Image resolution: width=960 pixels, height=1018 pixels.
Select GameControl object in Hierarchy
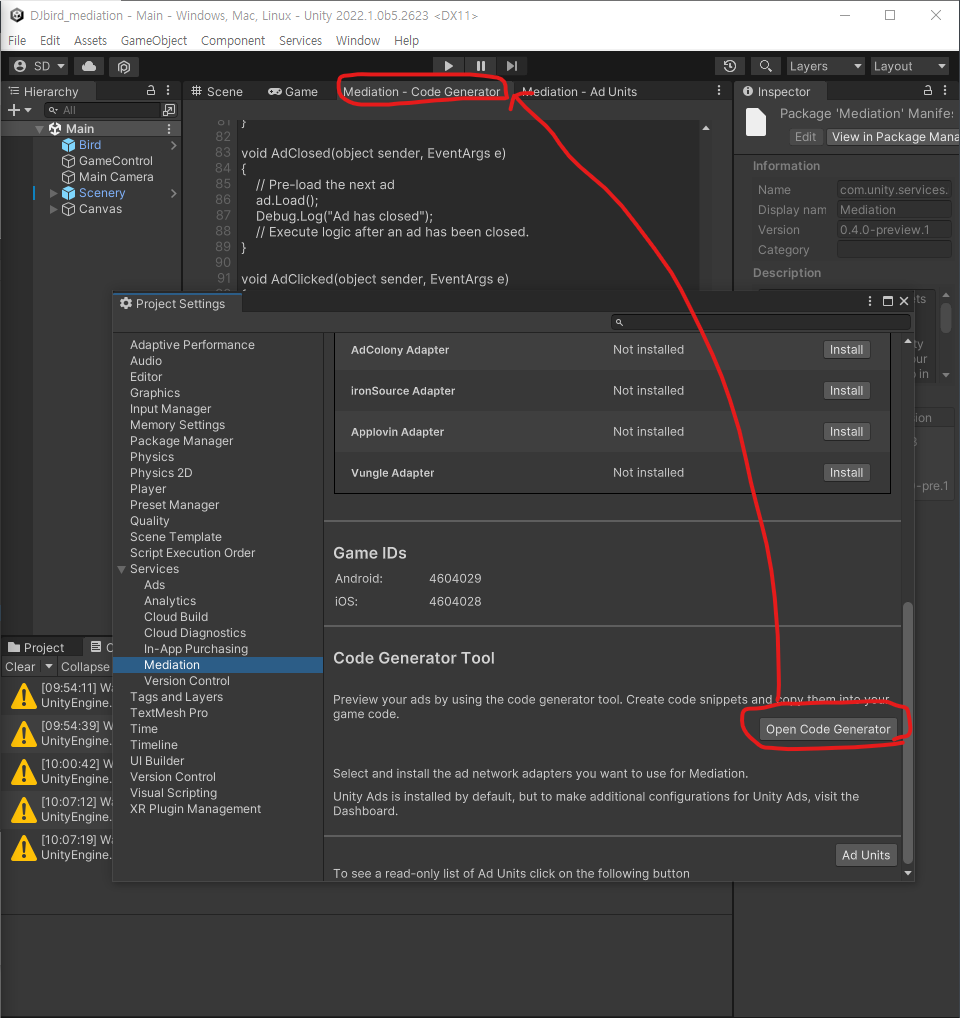(116, 161)
